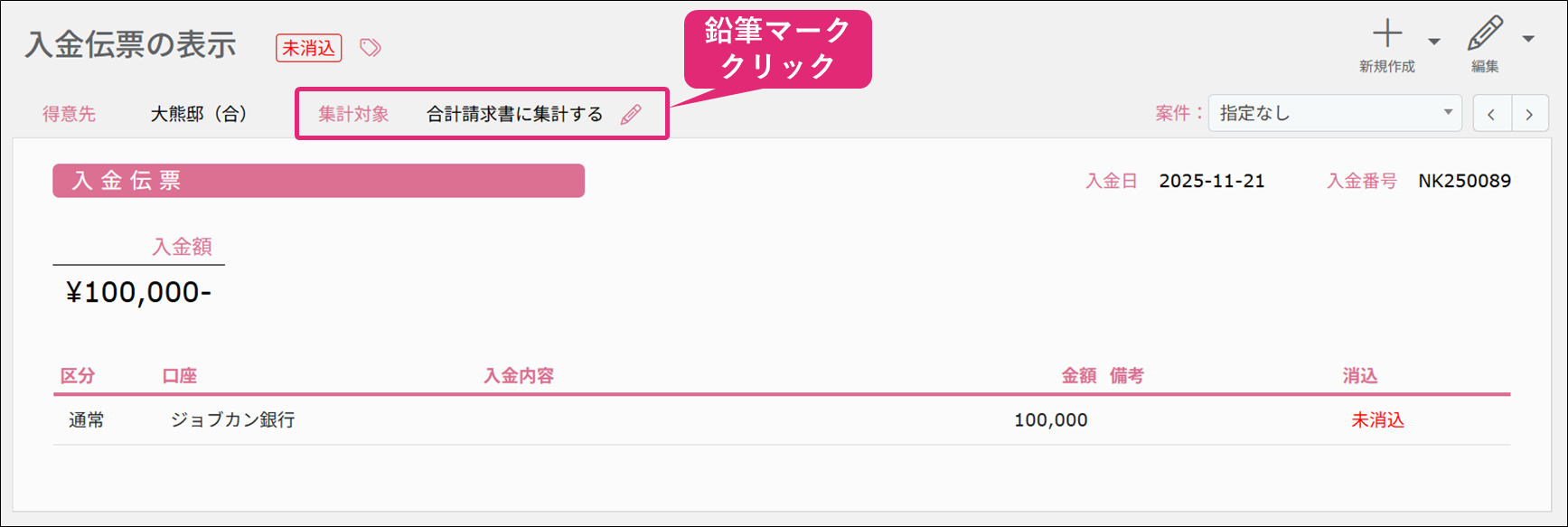Click the pencil icon next to 集計対象
The width and height of the screenshot is (1568, 527).
click(x=631, y=115)
